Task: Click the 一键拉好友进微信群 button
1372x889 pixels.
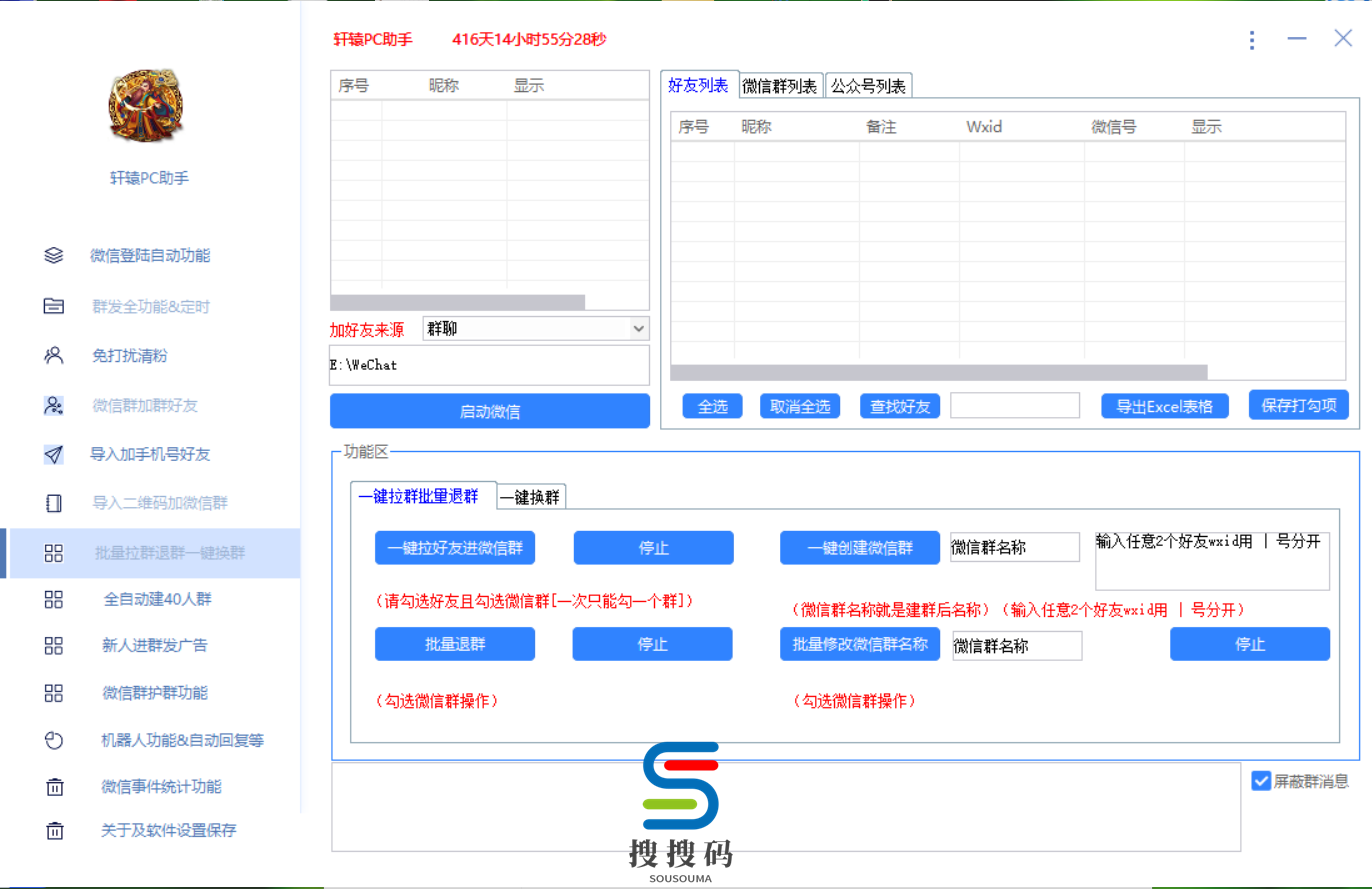Action: 455,548
